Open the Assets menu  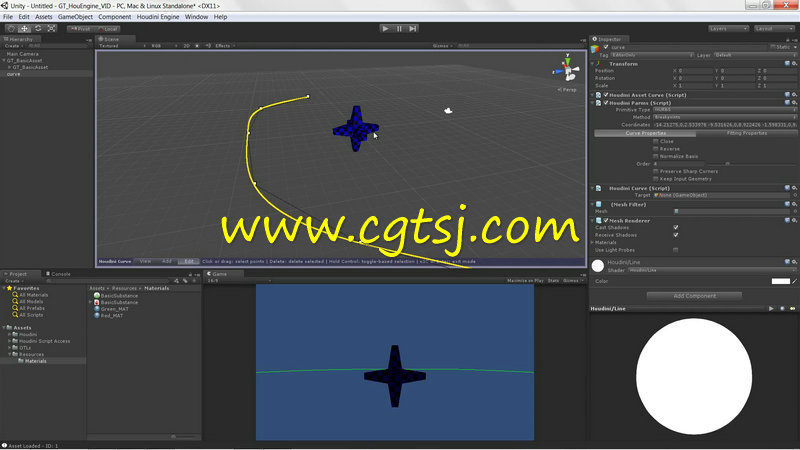click(x=43, y=17)
